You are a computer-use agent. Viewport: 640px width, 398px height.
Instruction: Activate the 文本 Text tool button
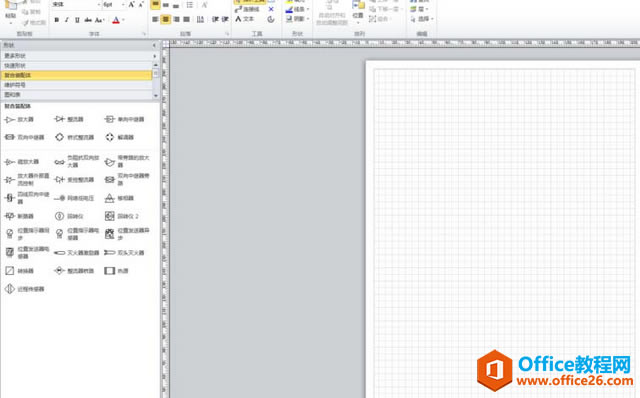pyautogui.click(x=245, y=19)
